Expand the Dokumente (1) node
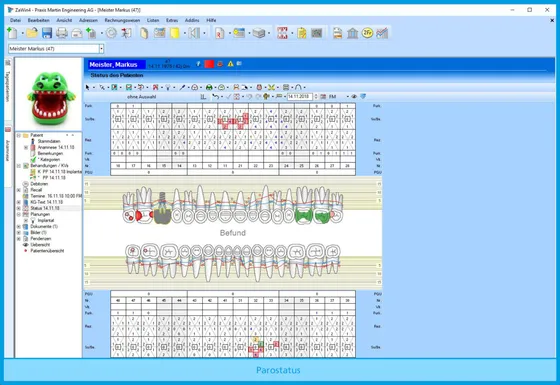The width and height of the screenshot is (560, 385). point(19,226)
